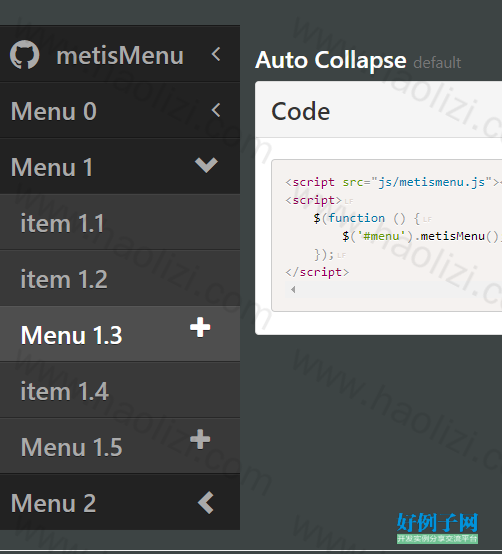Select the Menu 1 label

point(52,167)
